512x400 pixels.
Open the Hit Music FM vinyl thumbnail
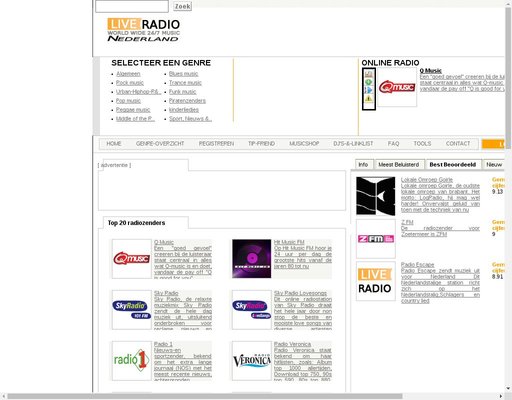(252, 259)
